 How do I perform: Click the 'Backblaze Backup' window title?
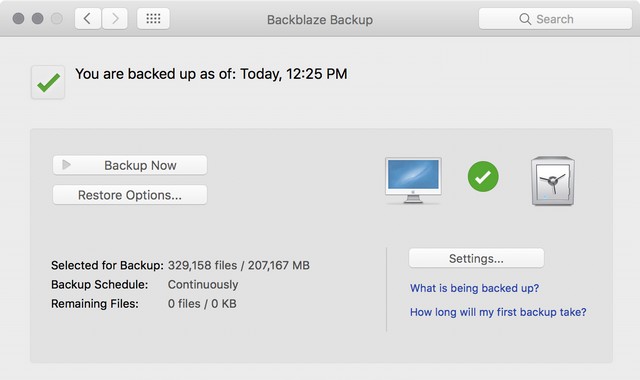point(320,20)
